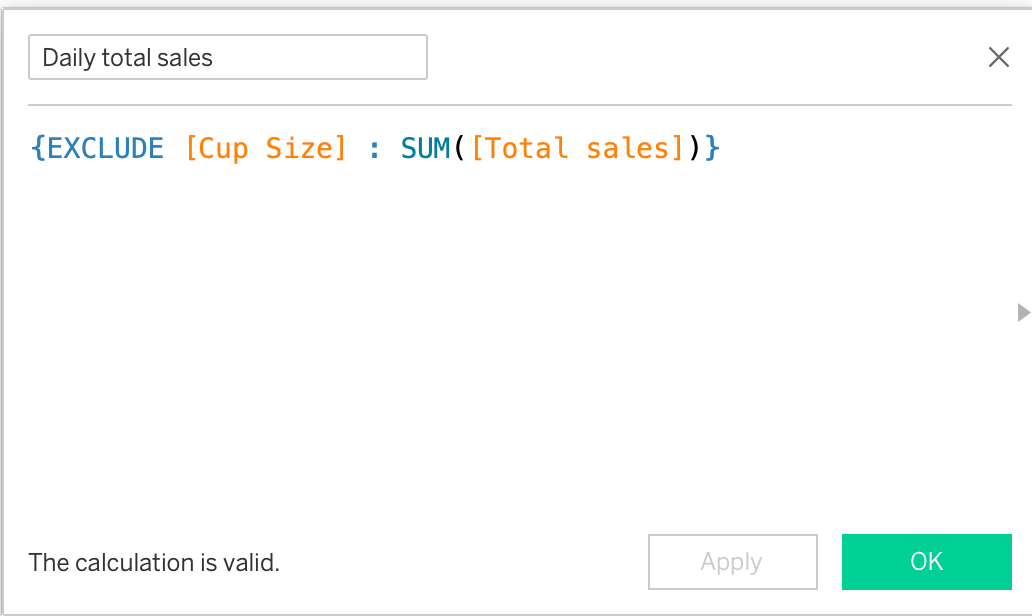Close the calculation editor dialog
The width and height of the screenshot is (1032, 616).
(998, 58)
